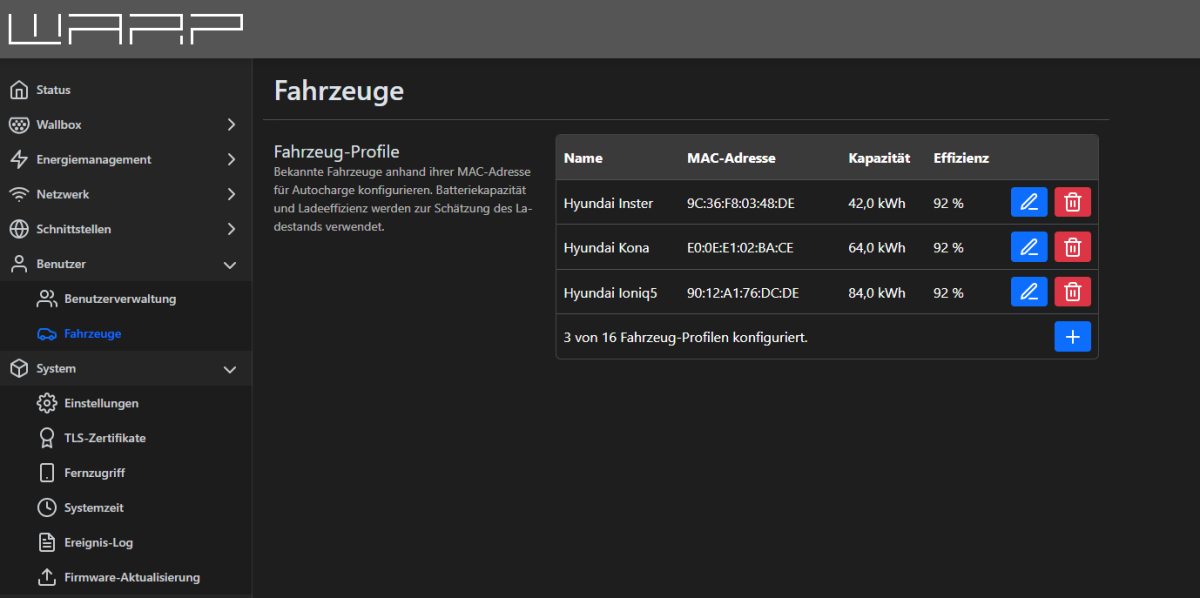The image size is (1200, 598).
Task: Collapse the Benutzer section chevron
Action: click(230, 264)
